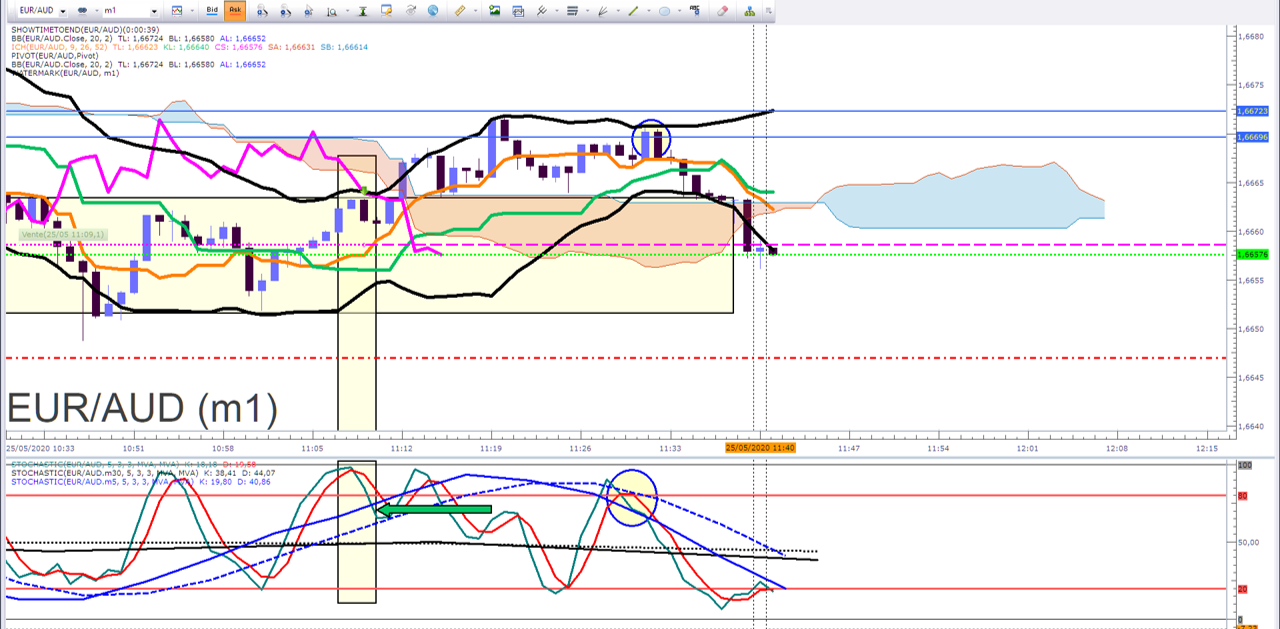Click the green 1,66576 price tag
Screen dimensions: 1280x629
[x=1253, y=254]
